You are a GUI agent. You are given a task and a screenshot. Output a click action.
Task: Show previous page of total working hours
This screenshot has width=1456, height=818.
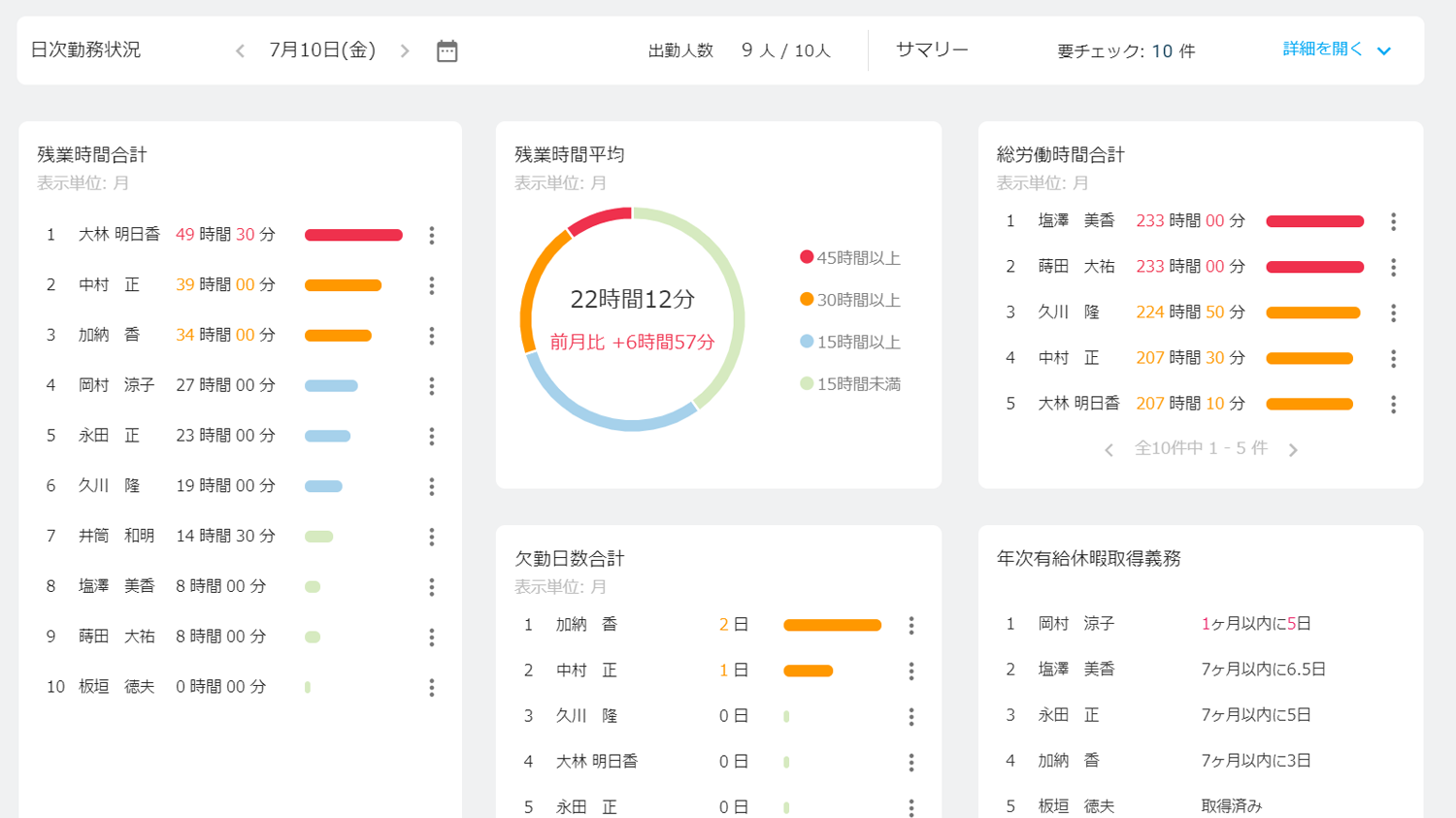1109,449
